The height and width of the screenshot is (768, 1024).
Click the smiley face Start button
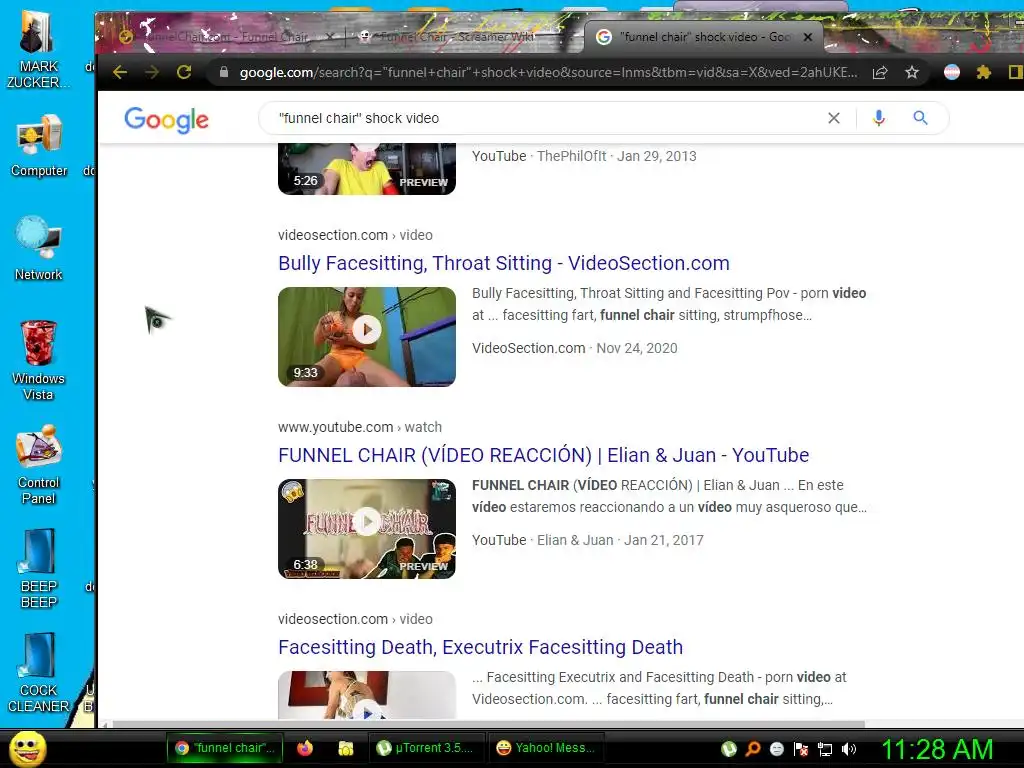coord(28,748)
